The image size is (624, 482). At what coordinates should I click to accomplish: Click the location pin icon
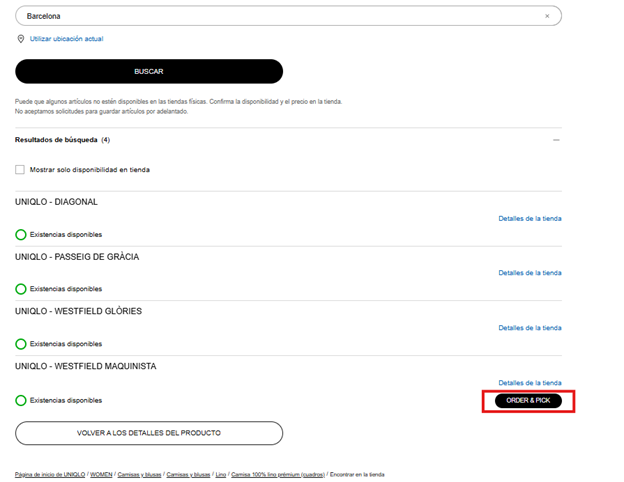21,39
